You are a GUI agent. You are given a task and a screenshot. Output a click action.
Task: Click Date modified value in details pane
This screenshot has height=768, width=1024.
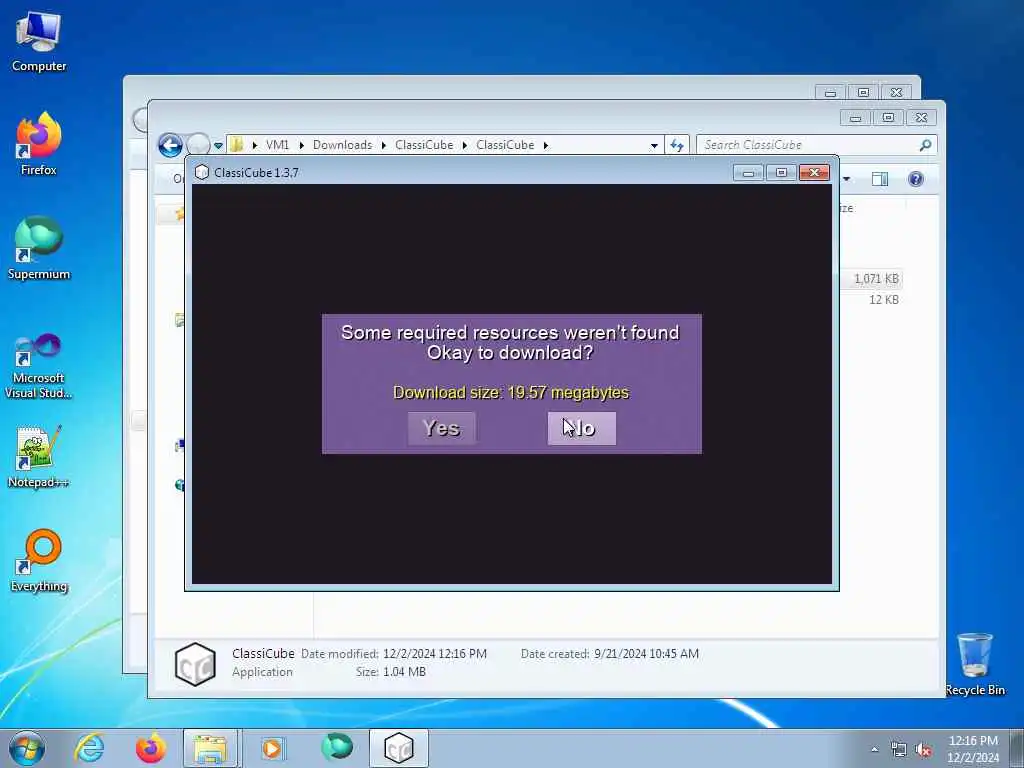pyautogui.click(x=435, y=654)
